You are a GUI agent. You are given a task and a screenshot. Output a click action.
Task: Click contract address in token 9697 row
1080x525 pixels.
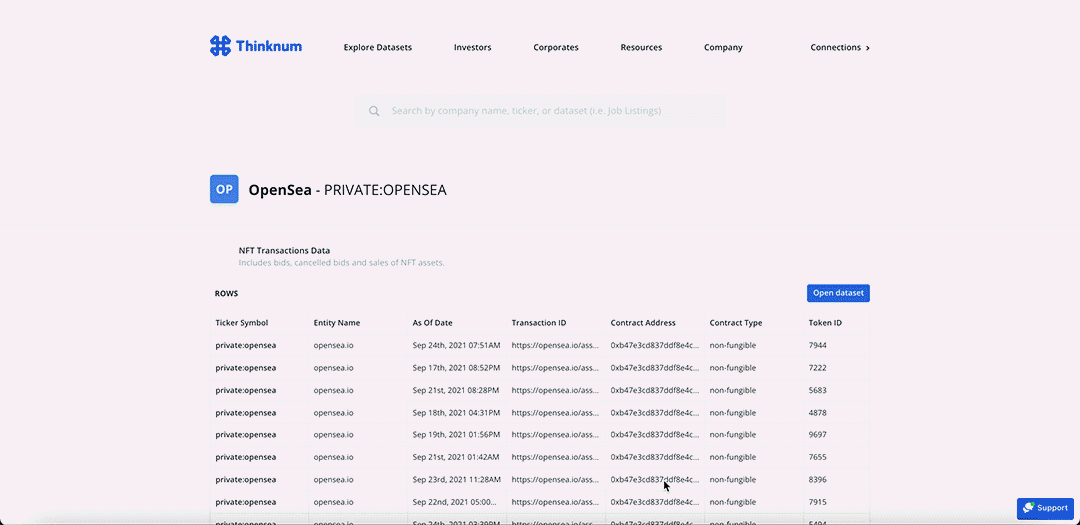point(654,435)
